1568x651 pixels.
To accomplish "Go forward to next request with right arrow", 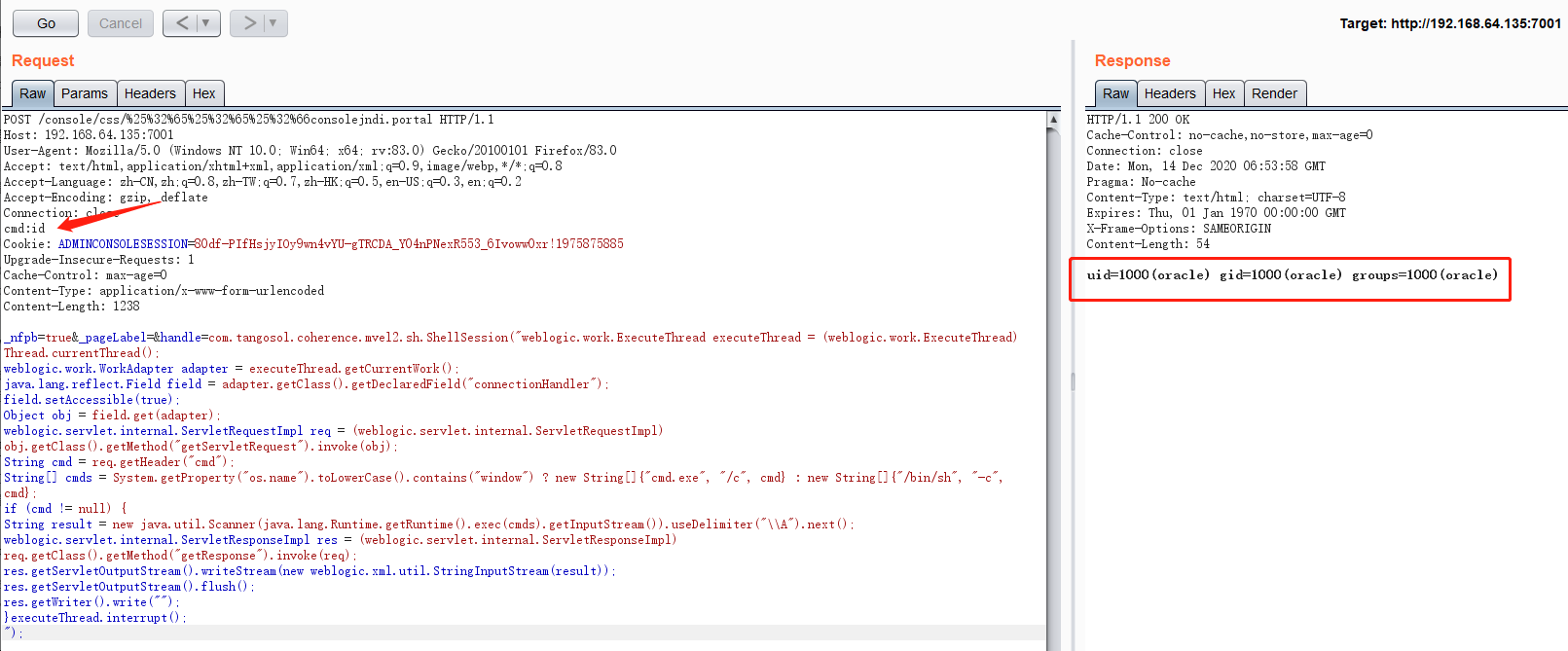I will (249, 22).
